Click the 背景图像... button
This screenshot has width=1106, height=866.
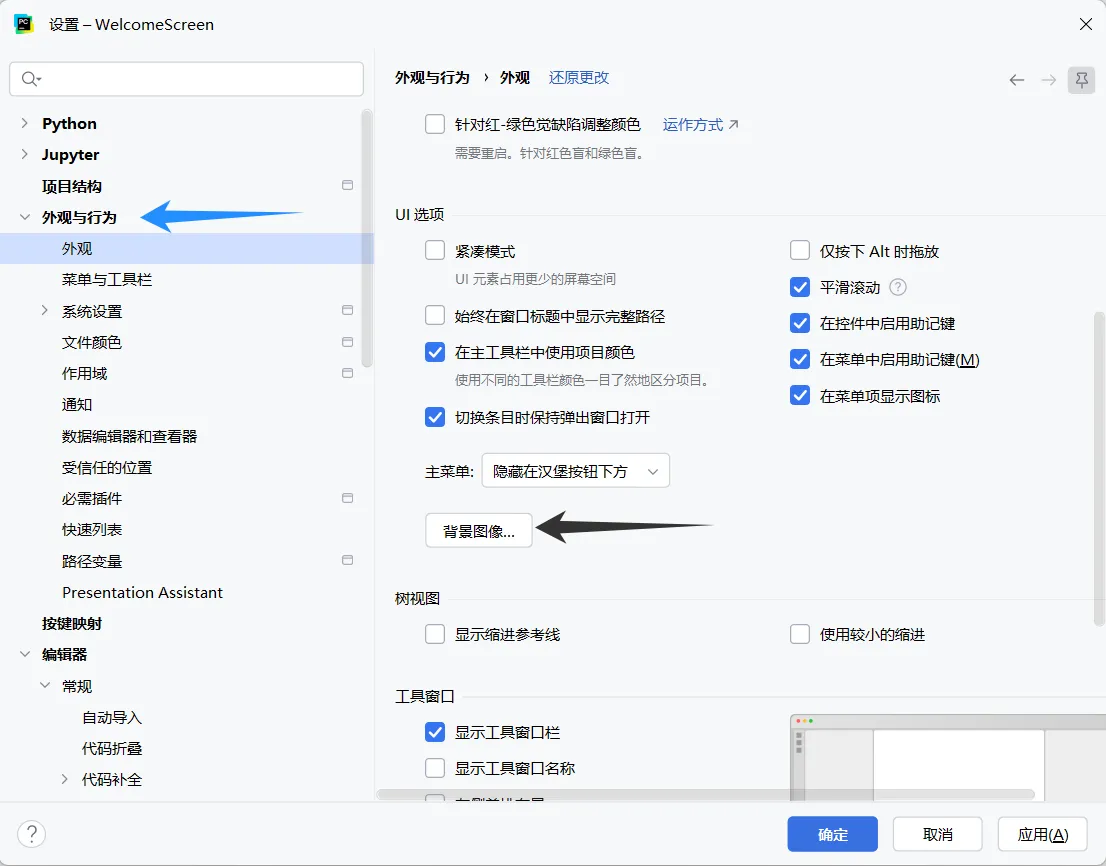tap(479, 531)
